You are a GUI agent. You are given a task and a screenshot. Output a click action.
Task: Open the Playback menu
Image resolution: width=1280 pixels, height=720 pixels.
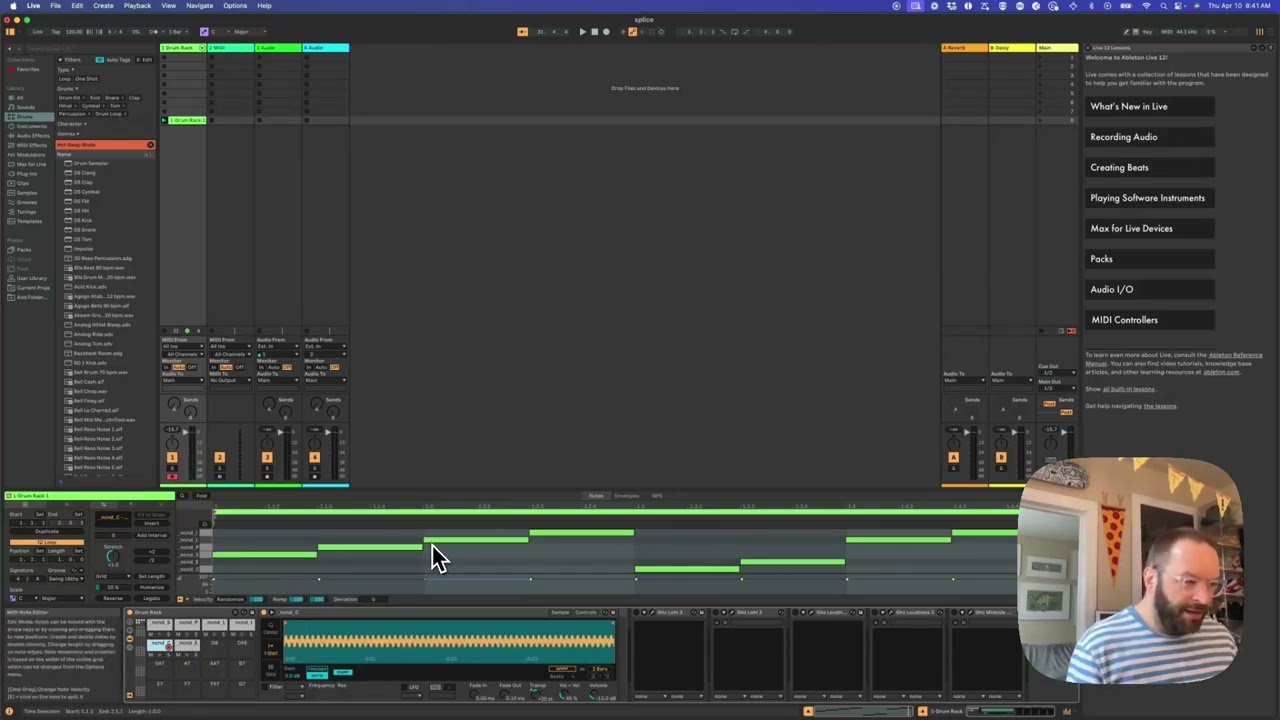pyautogui.click(x=137, y=6)
